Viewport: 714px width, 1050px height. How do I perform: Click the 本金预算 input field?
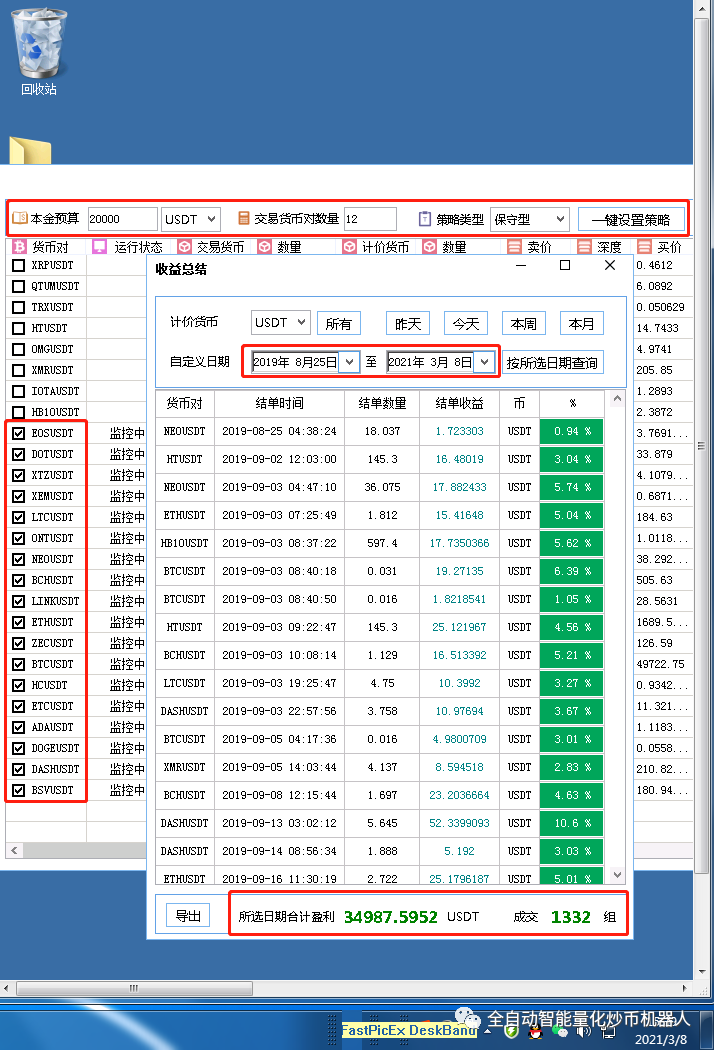tap(122, 219)
